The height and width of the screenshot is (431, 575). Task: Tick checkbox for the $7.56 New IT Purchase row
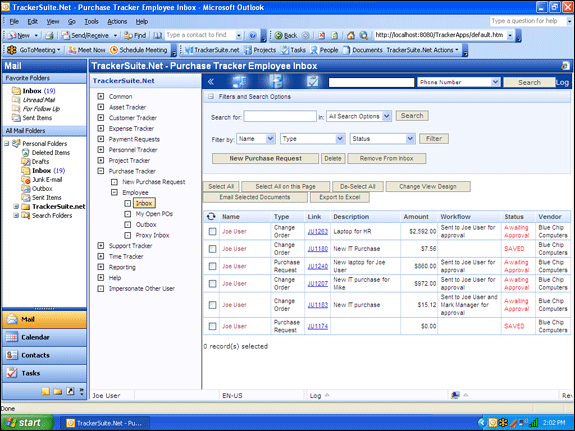[x=212, y=249]
